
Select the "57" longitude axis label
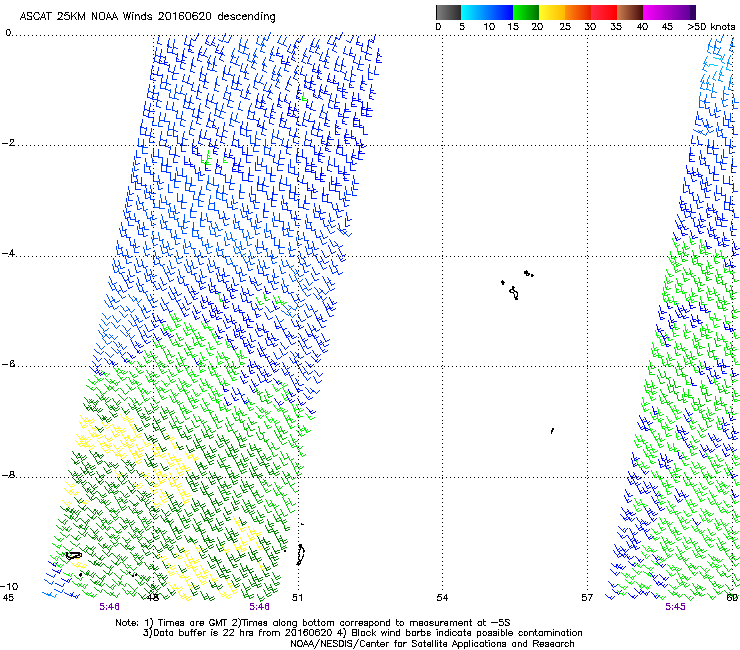point(587,598)
